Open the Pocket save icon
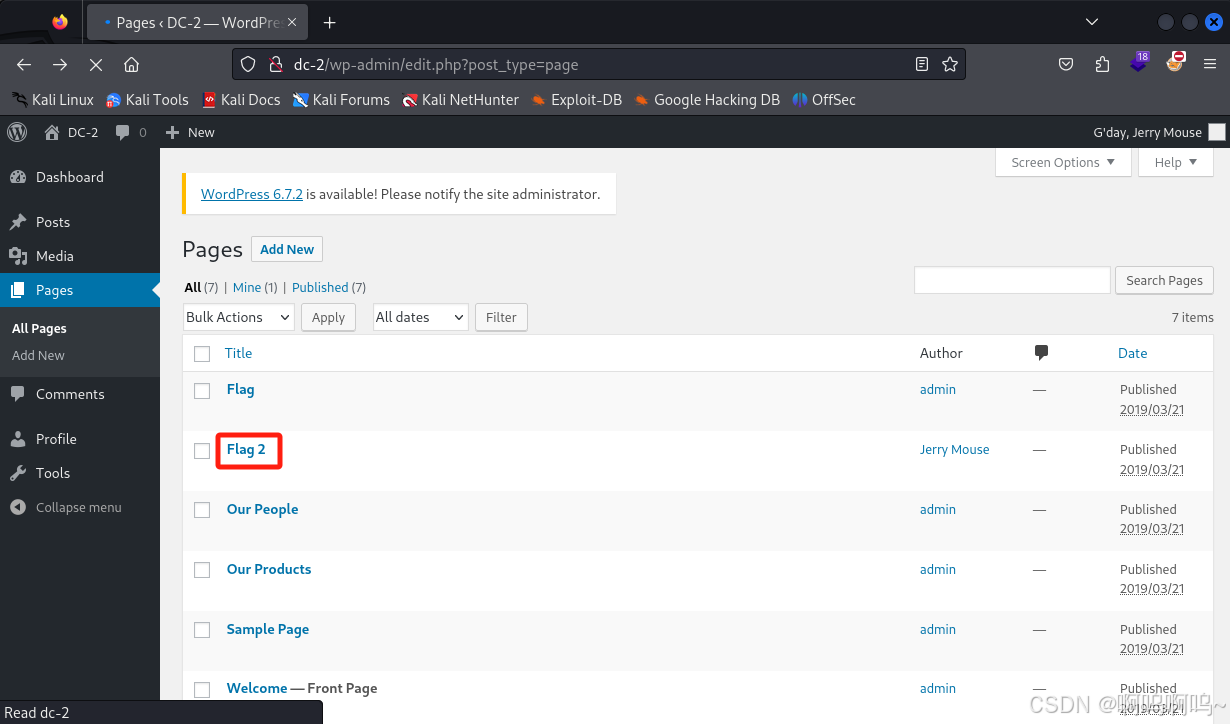The image size is (1230, 724). coord(1066,64)
